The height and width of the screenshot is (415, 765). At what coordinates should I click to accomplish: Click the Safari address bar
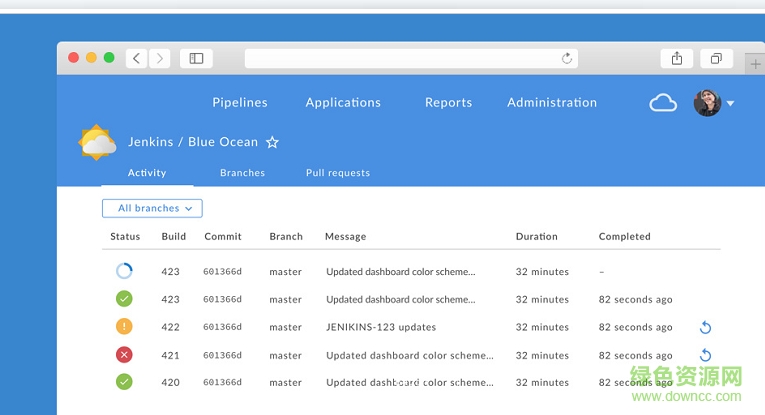pyautogui.click(x=400, y=59)
